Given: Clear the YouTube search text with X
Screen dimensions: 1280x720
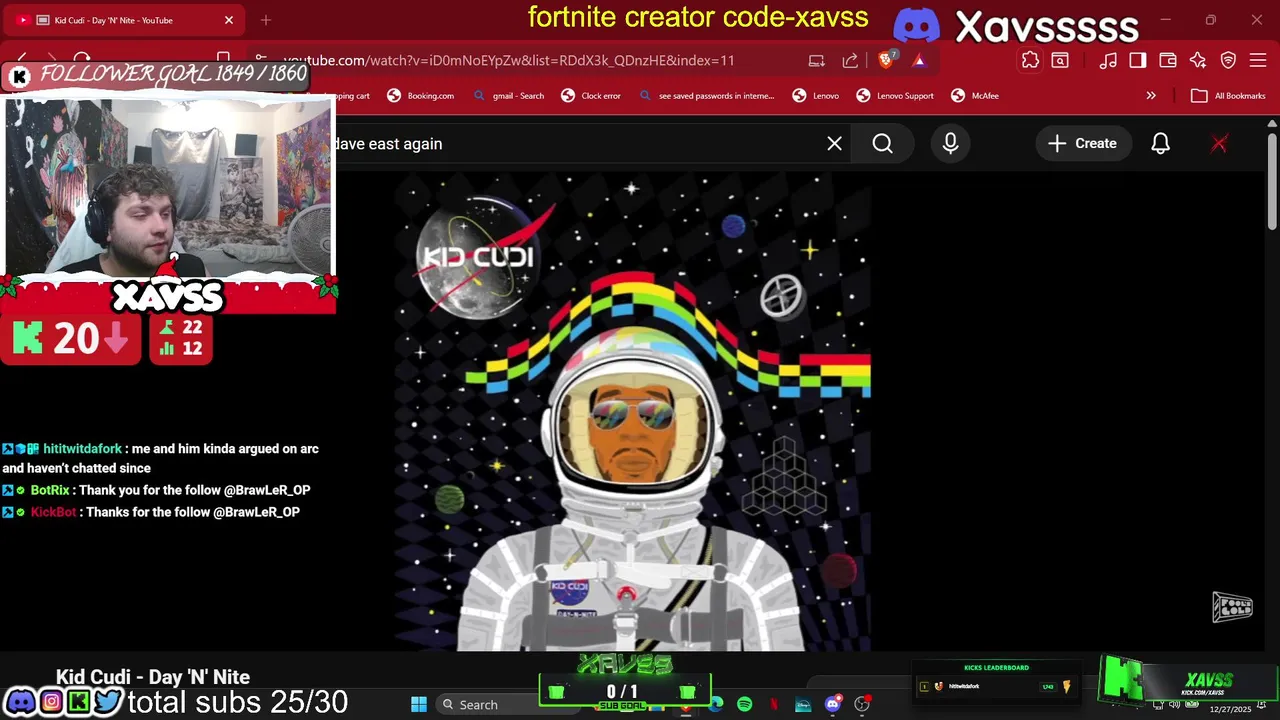Looking at the screenshot, I should [835, 143].
